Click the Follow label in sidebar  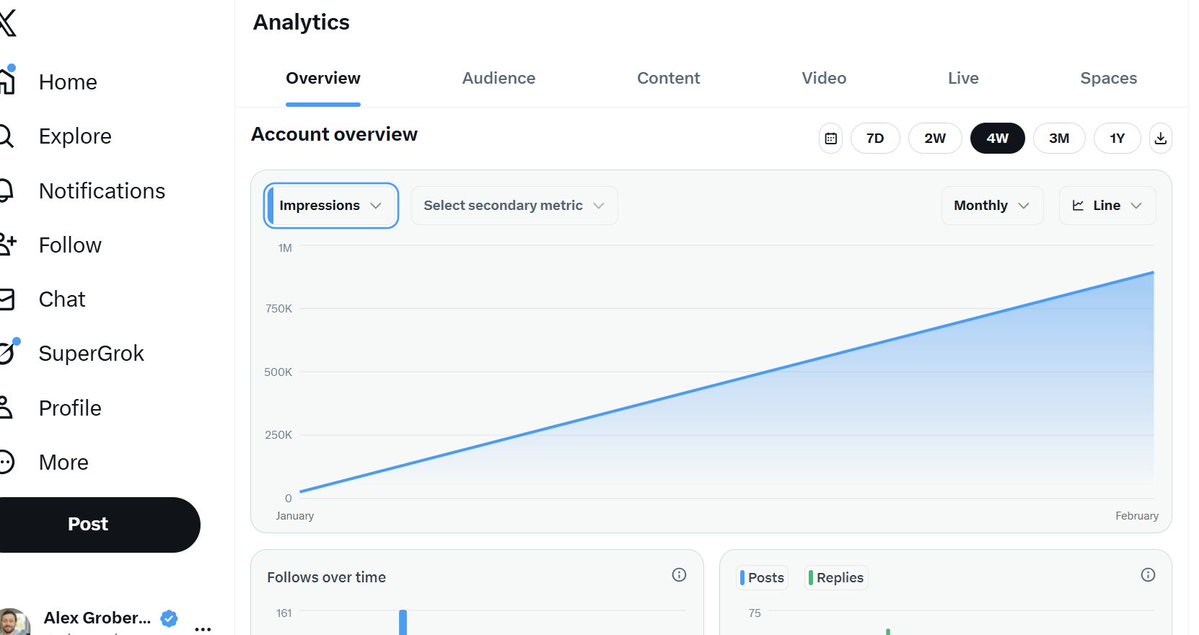pyautogui.click(x=70, y=245)
